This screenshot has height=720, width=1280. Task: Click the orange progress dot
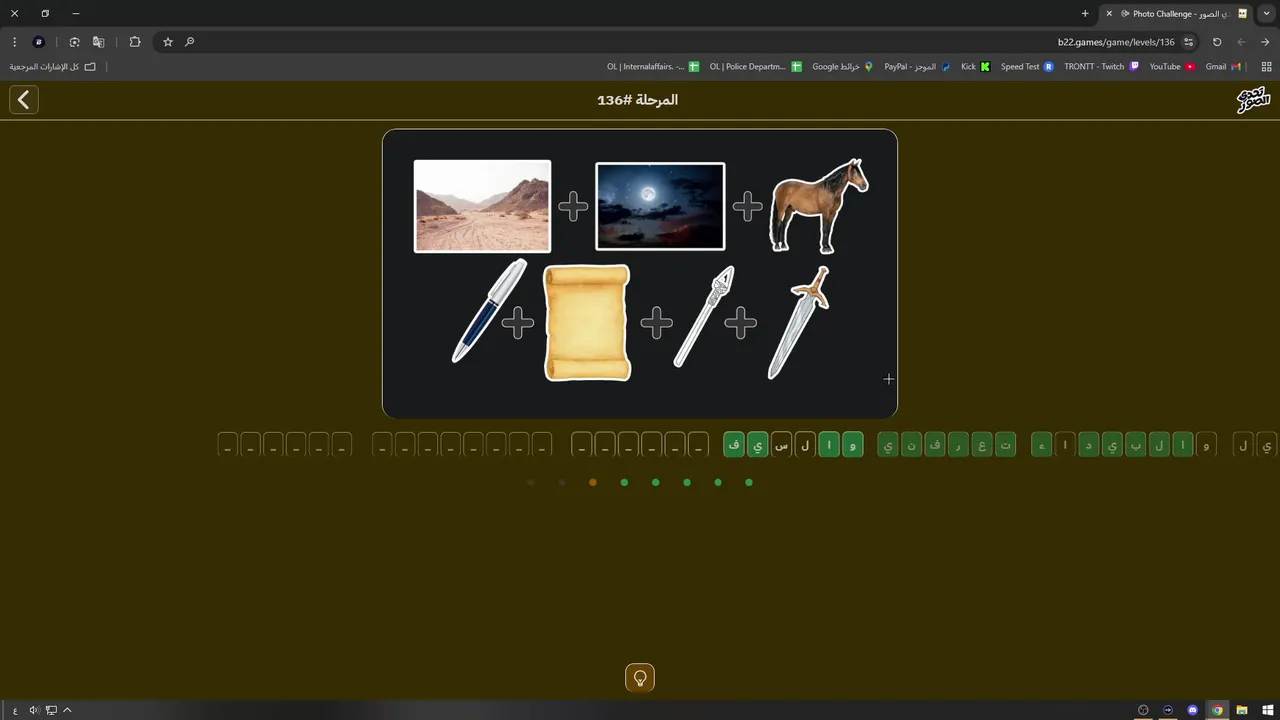(x=593, y=483)
